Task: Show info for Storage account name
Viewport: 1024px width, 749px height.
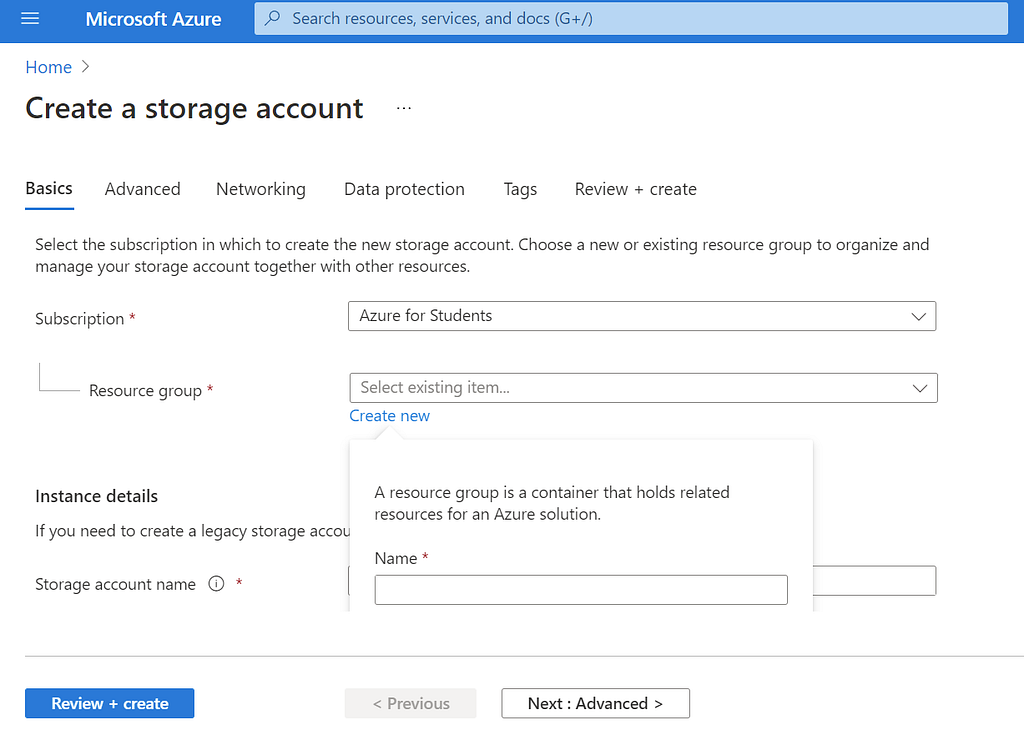Action: 216,584
